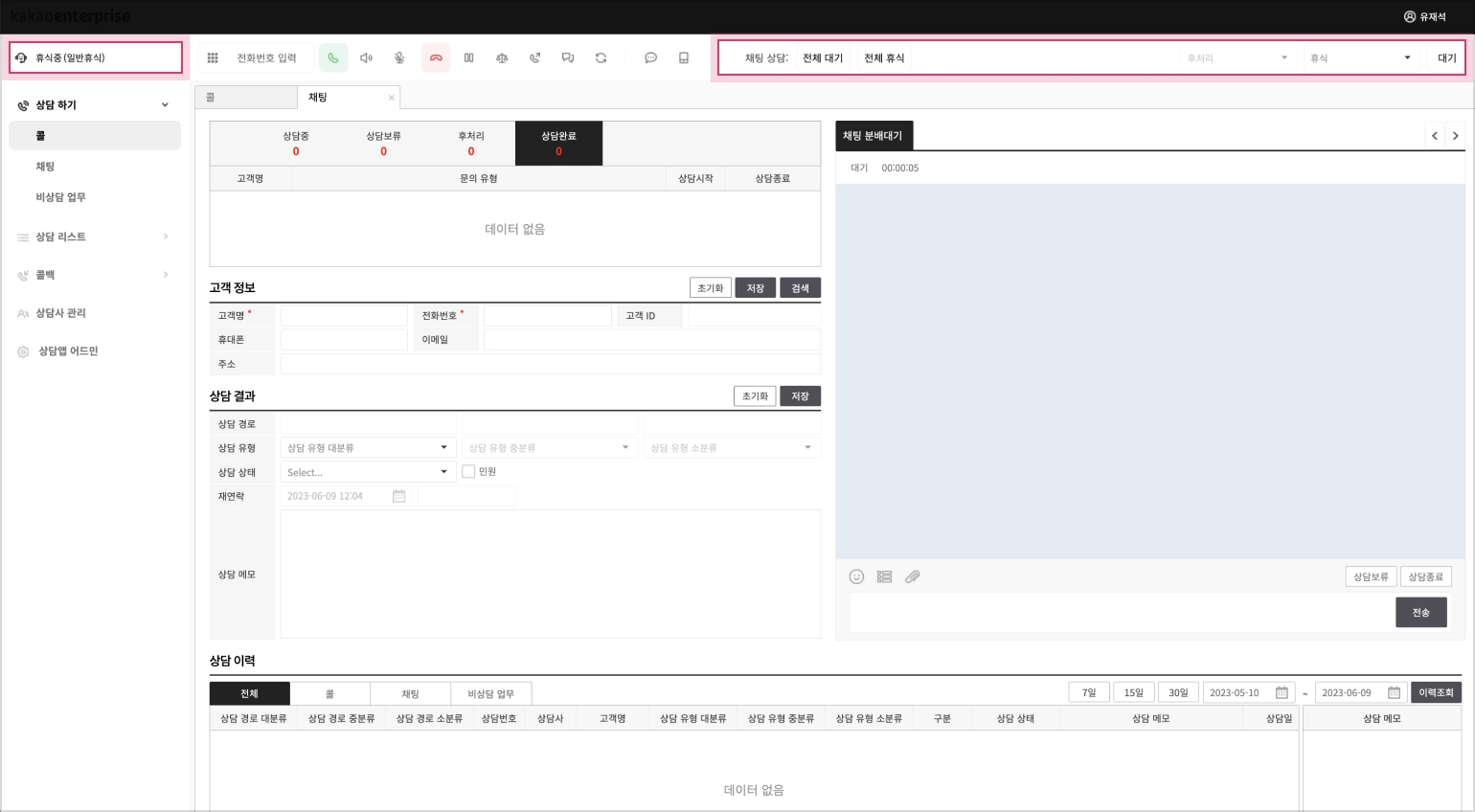Open the dial pad grid icon
Viewport: 1475px width, 812px height.
coord(213,58)
